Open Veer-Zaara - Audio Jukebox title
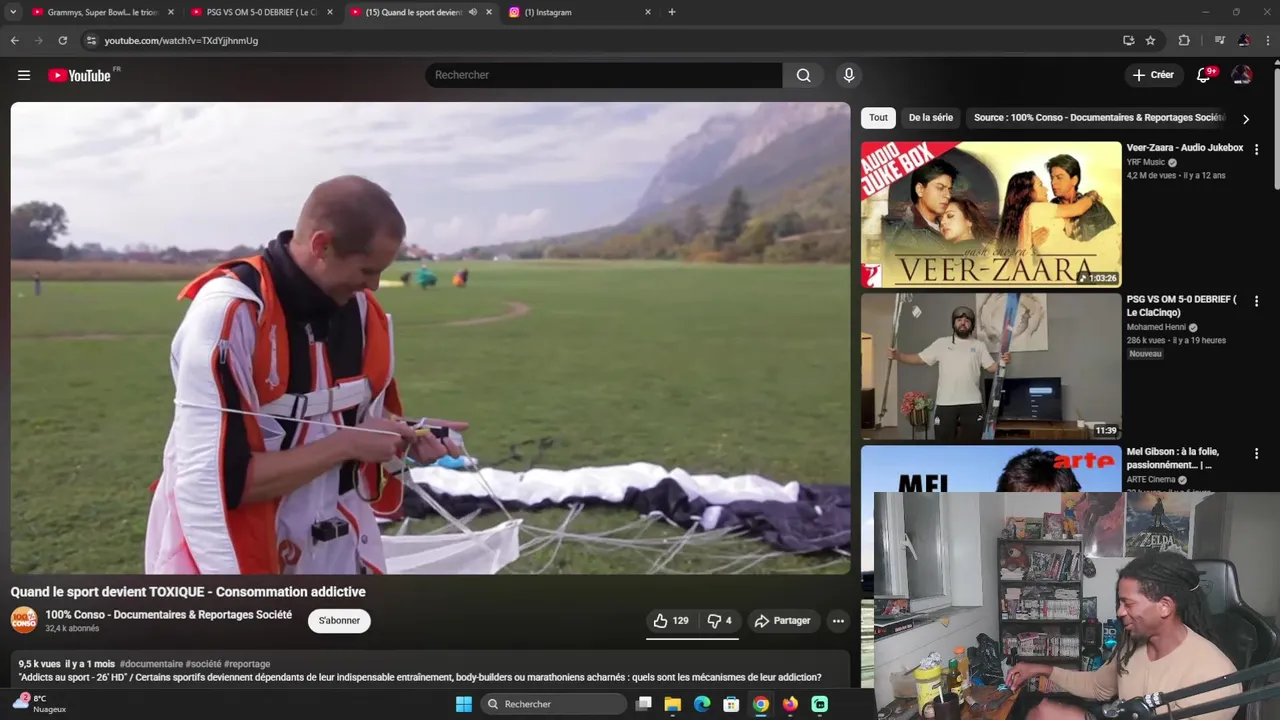Image resolution: width=1280 pixels, height=720 pixels. [x=1185, y=148]
